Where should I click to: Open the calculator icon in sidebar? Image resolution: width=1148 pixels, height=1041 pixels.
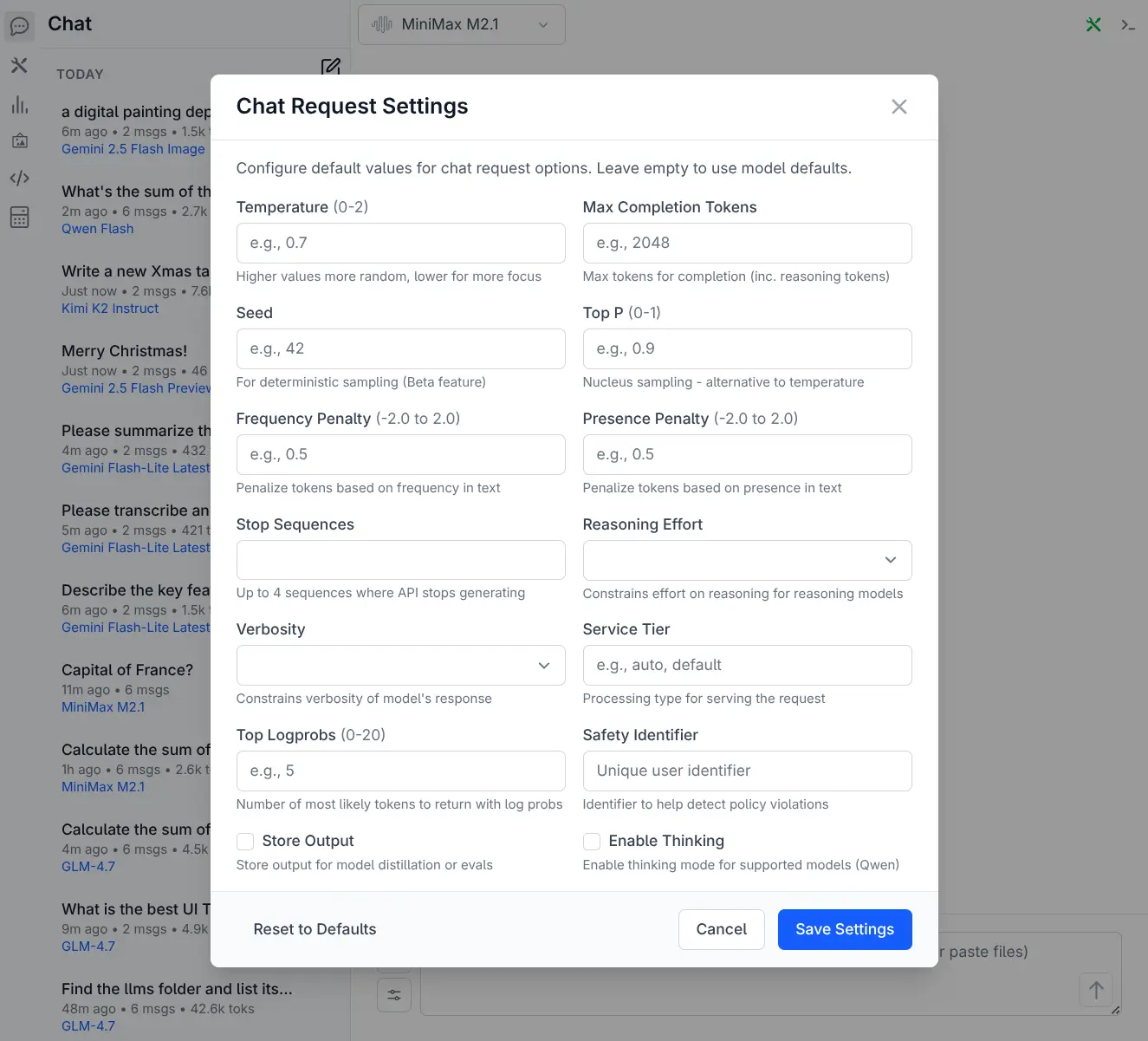19,217
